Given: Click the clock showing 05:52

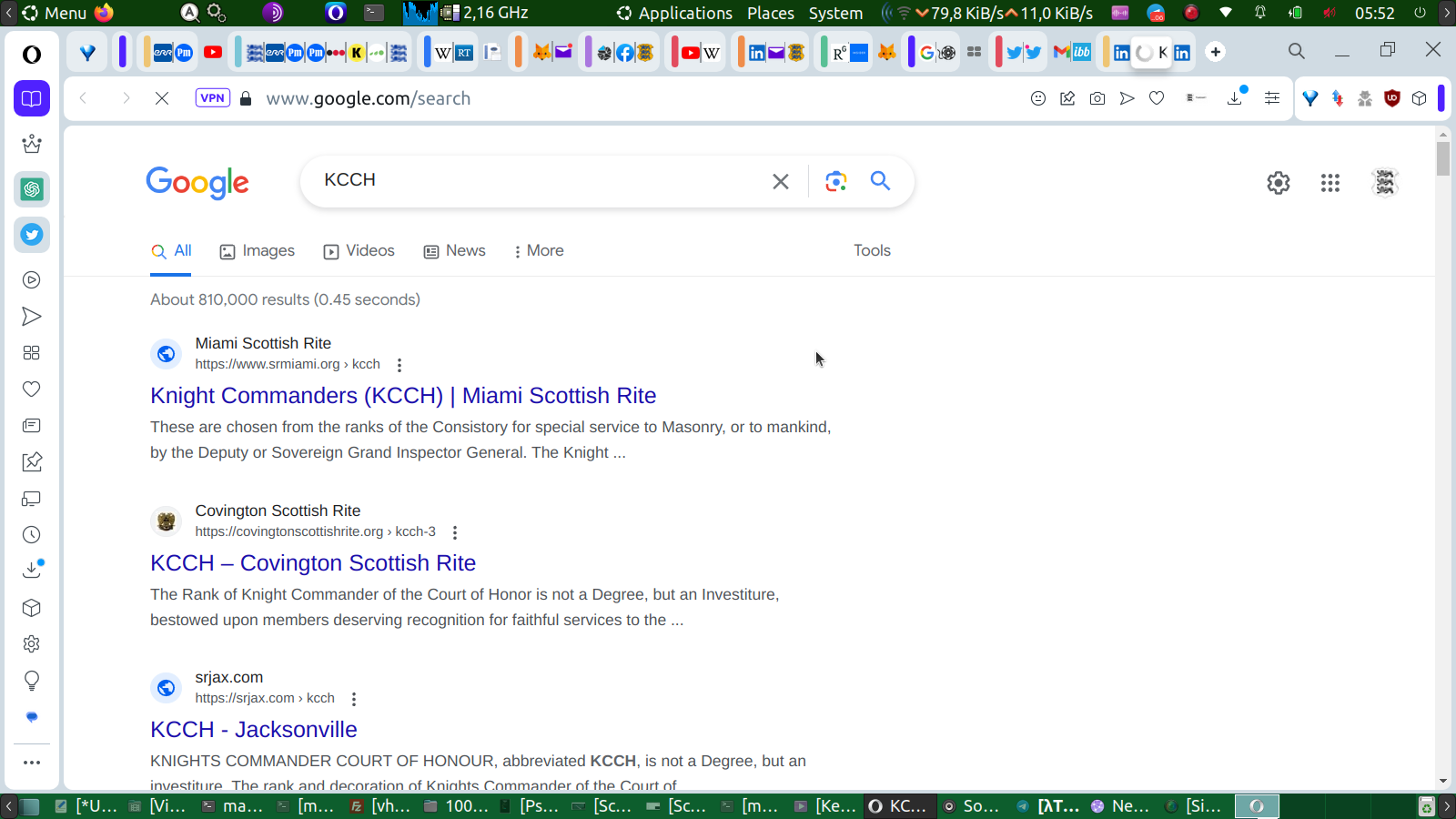Looking at the screenshot, I should click(x=1374, y=13).
